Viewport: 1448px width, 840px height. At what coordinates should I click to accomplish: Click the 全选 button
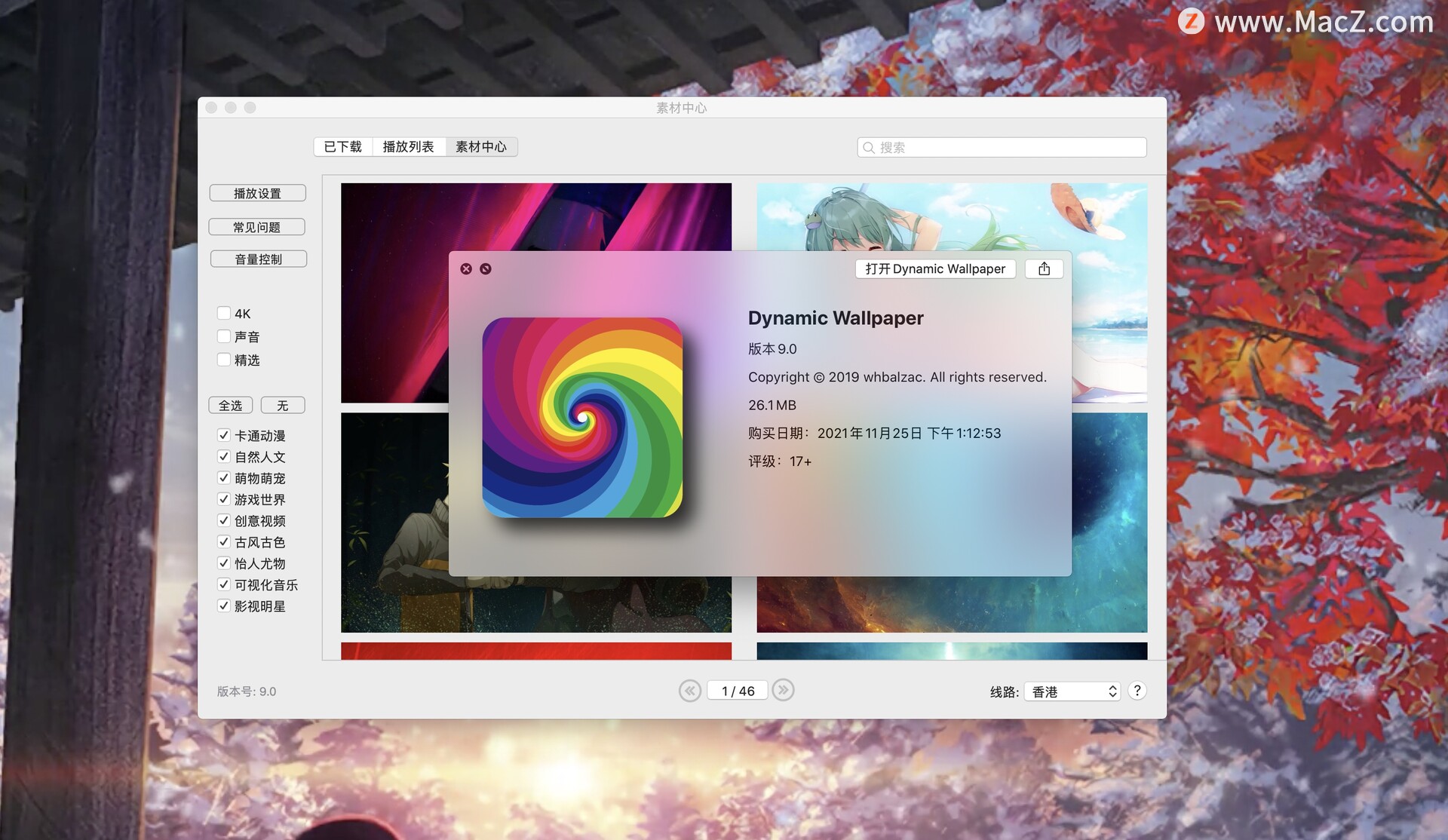coord(231,406)
